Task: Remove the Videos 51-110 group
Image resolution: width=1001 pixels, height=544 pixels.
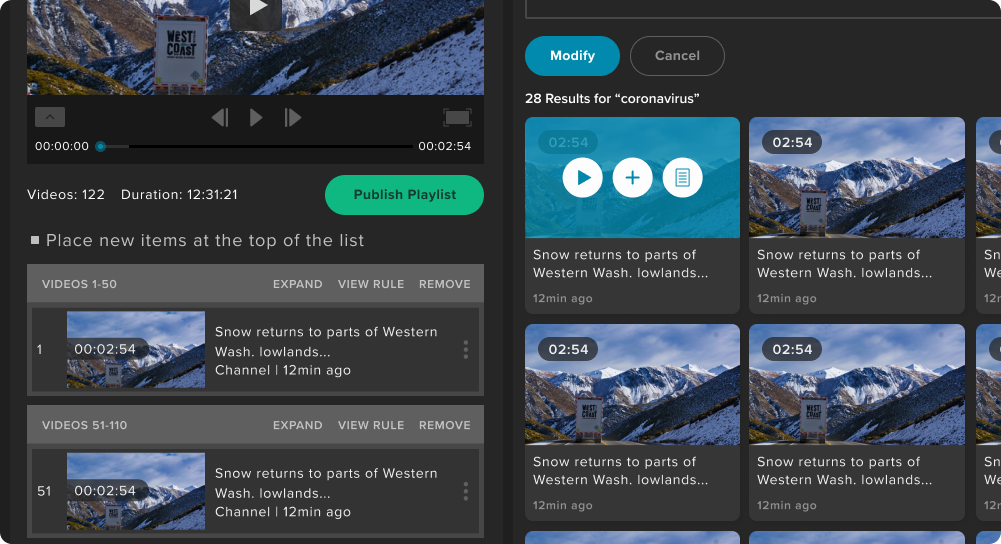Action: pyautogui.click(x=444, y=425)
